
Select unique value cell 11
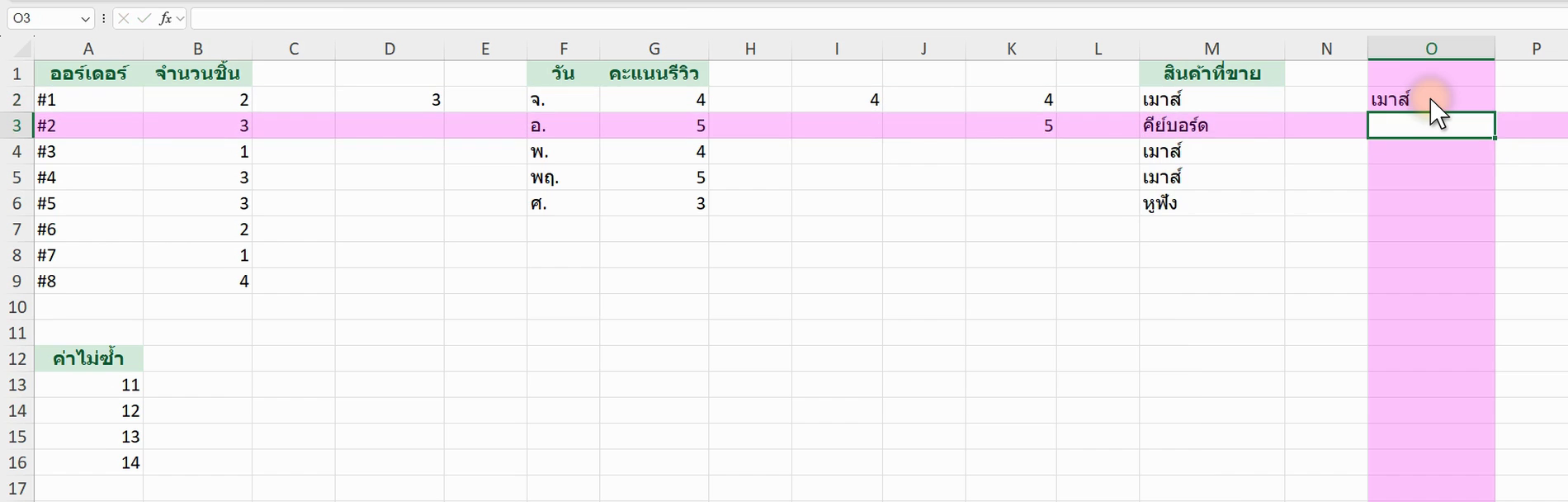(x=88, y=386)
